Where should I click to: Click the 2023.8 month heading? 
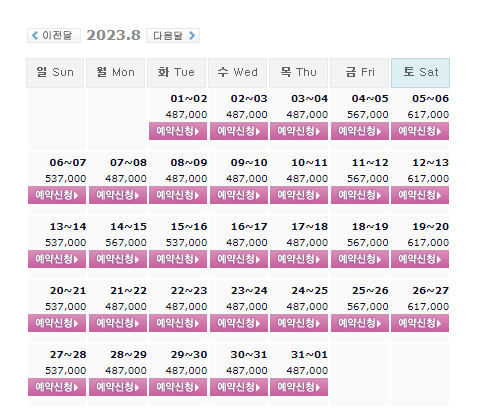(x=113, y=35)
